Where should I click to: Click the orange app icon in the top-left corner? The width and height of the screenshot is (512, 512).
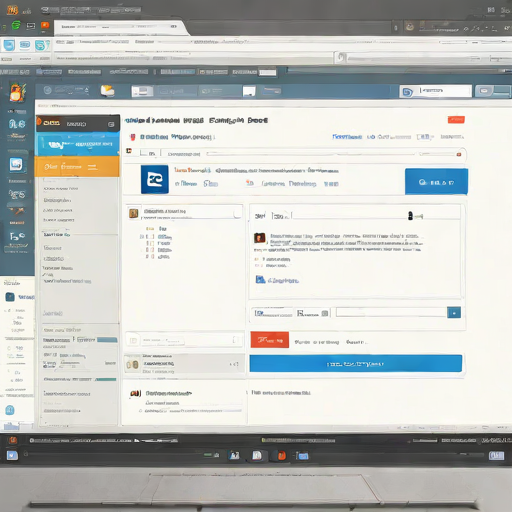[x=12, y=10]
